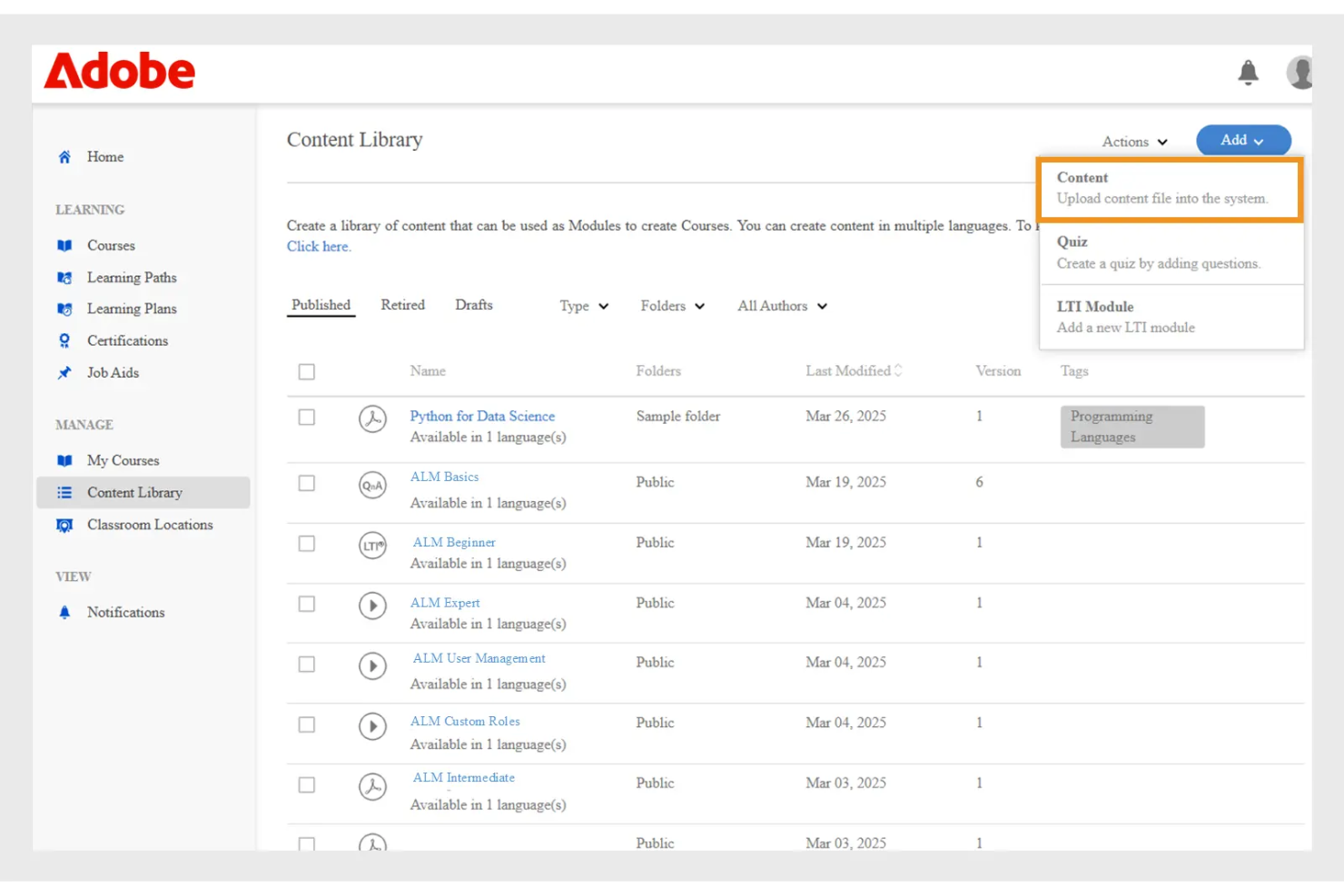Viewport: 1344px width, 896px height.
Task: Choose Quiz from the Add menu
Action: pos(1072,241)
